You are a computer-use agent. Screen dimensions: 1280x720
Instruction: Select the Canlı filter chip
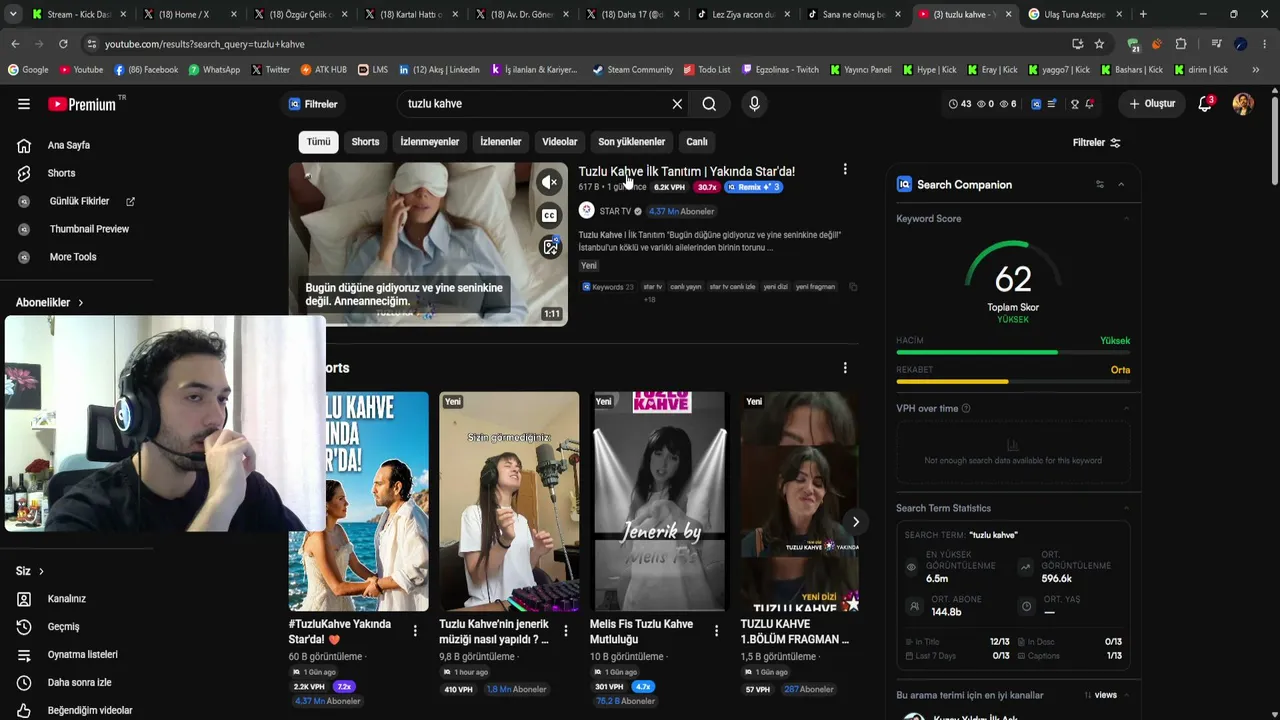click(x=697, y=142)
